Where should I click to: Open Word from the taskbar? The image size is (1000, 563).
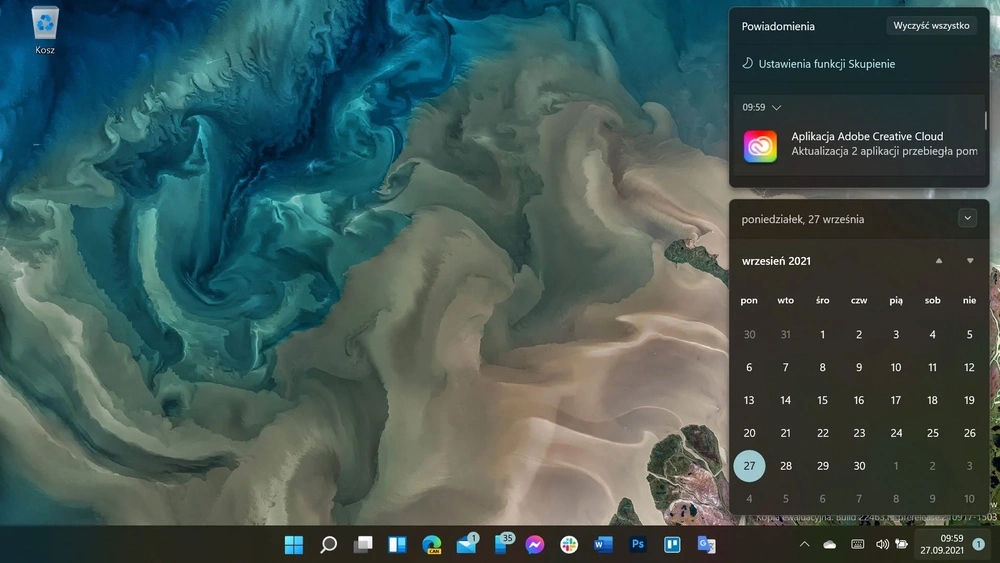[603, 545]
